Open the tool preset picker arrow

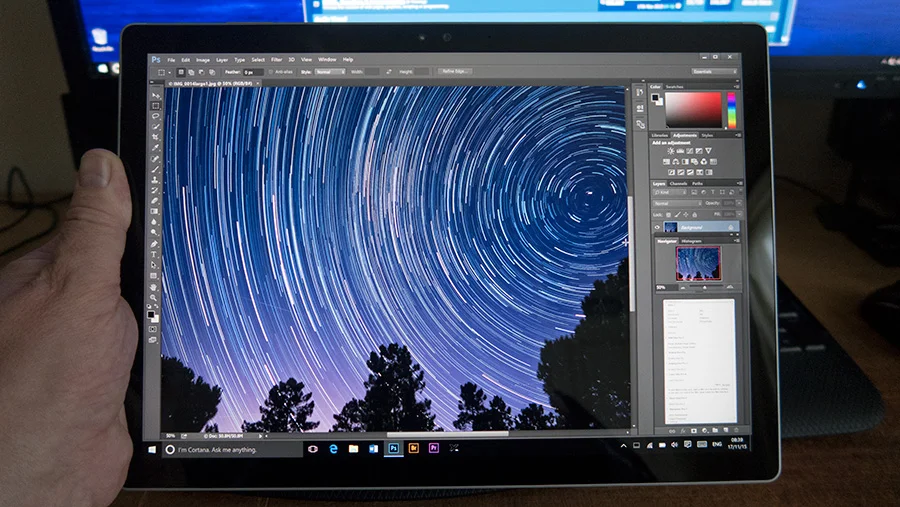coord(170,72)
